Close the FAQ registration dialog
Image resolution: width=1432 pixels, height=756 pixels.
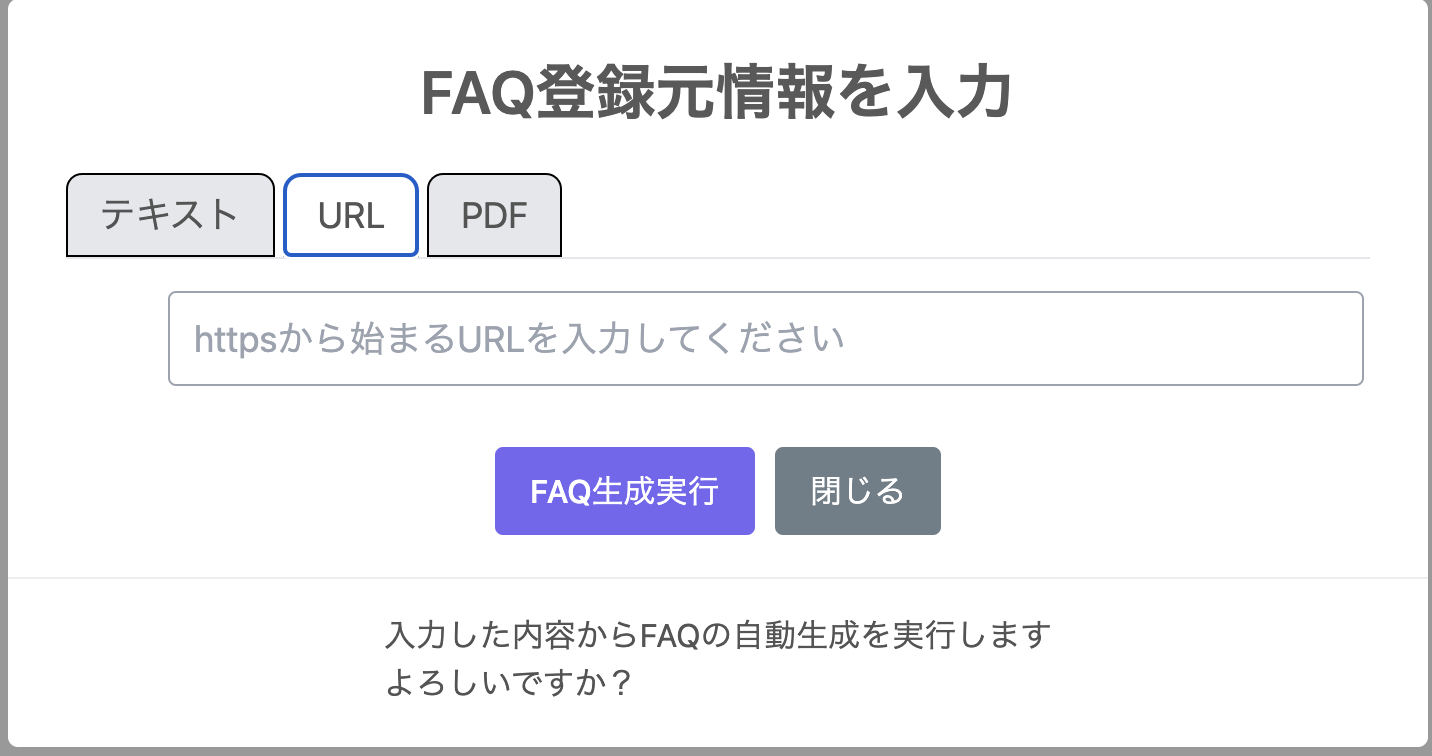(857, 490)
